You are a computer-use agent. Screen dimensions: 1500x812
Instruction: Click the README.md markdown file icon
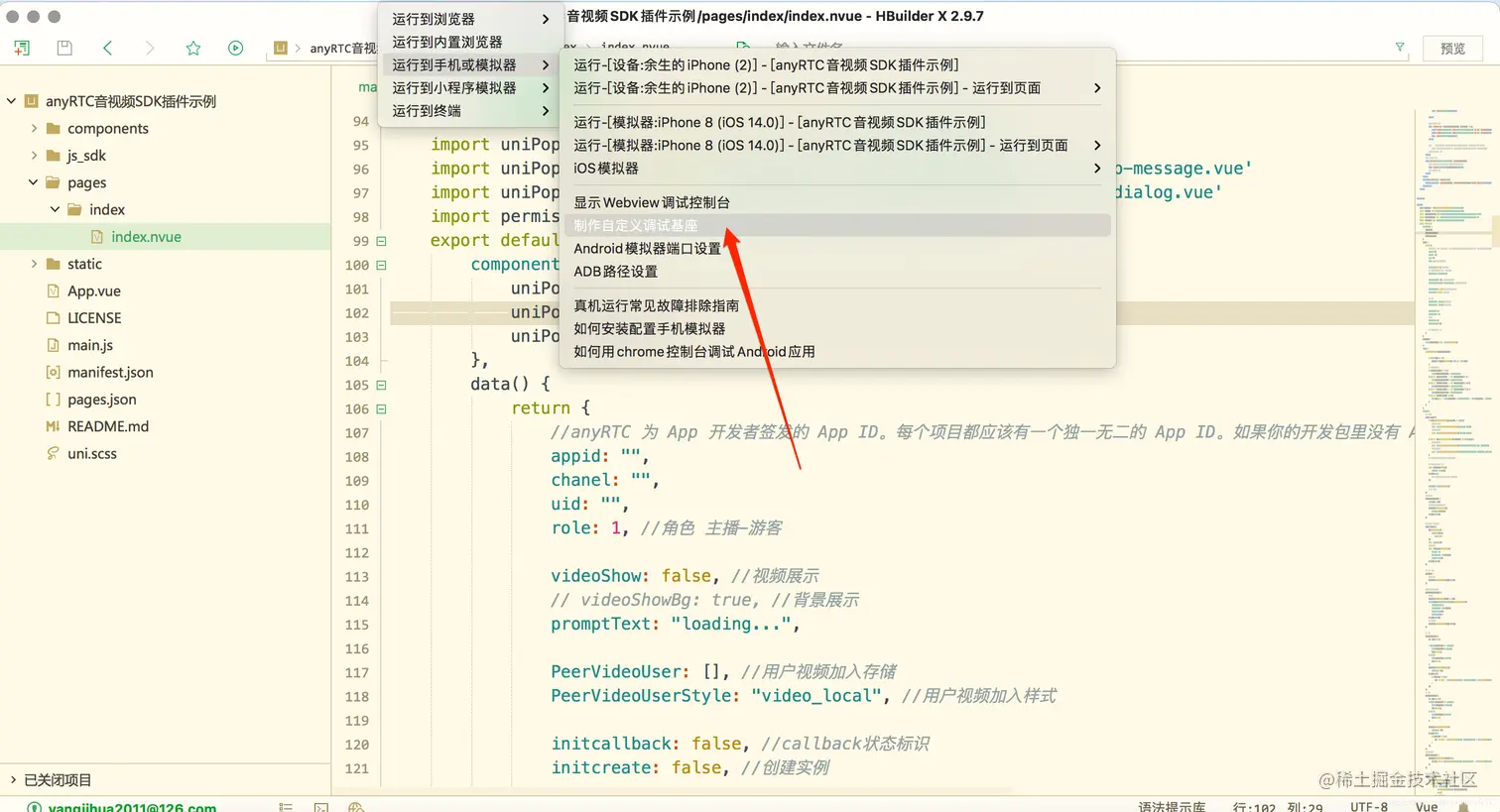pos(54,426)
